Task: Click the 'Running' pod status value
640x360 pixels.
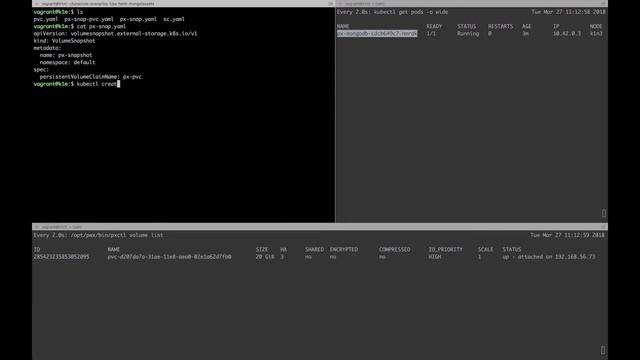Action: [468, 33]
